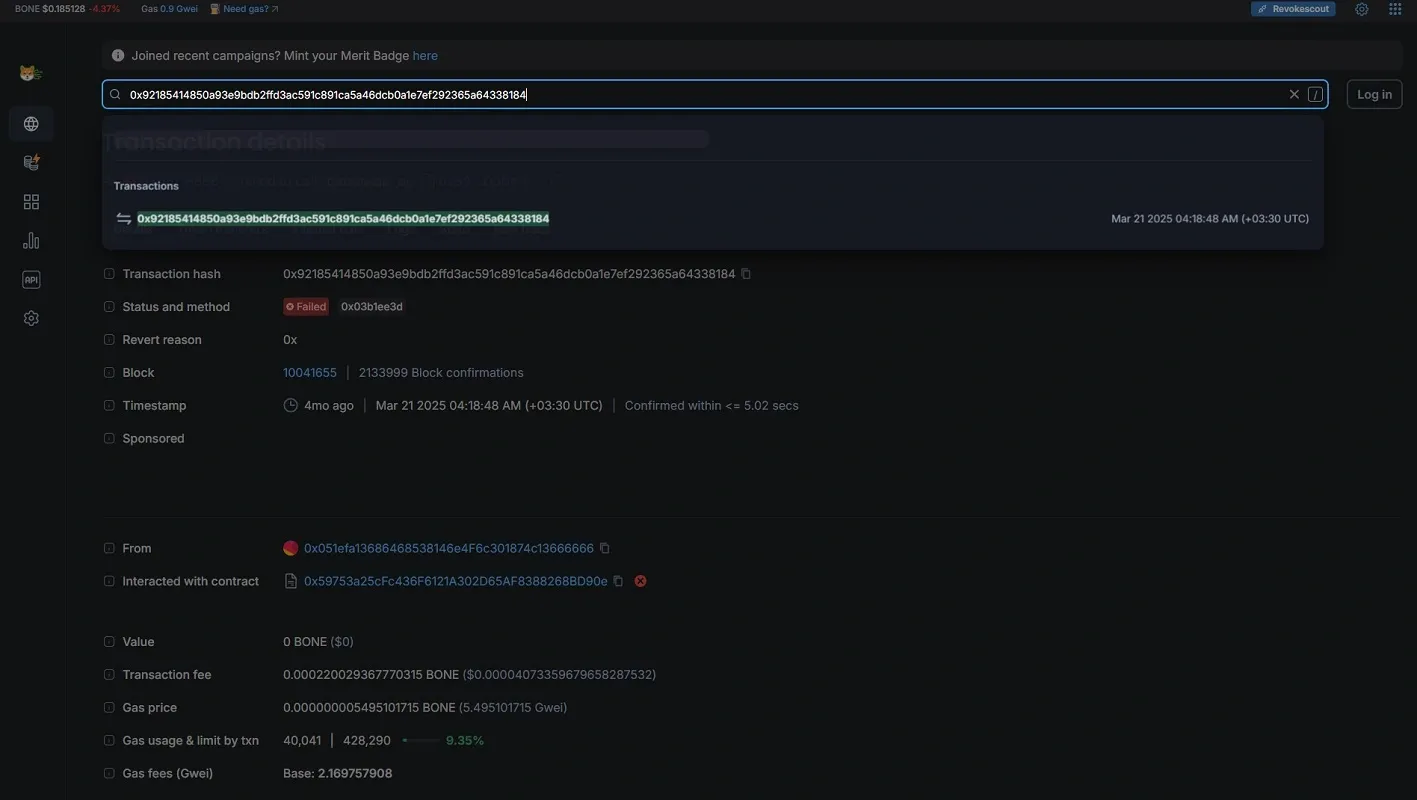Open the tokens icon in sidebar
This screenshot has width=1417, height=800.
[x=31, y=162]
